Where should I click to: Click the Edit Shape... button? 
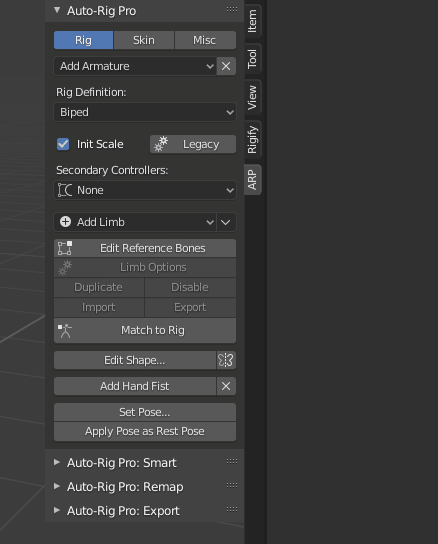(x=135, y=360)
